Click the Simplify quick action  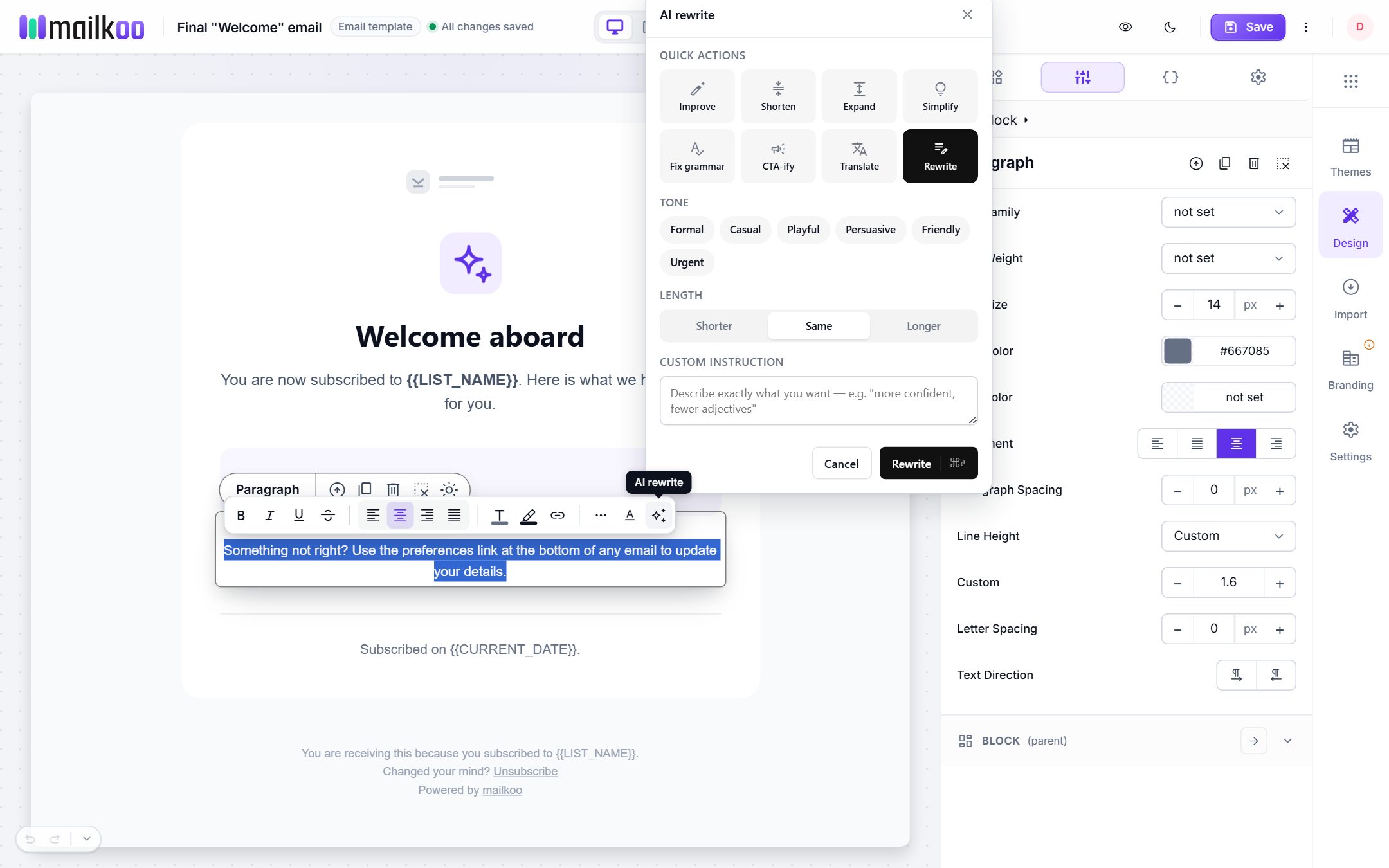pyautogui.click(x=940, y=96)
